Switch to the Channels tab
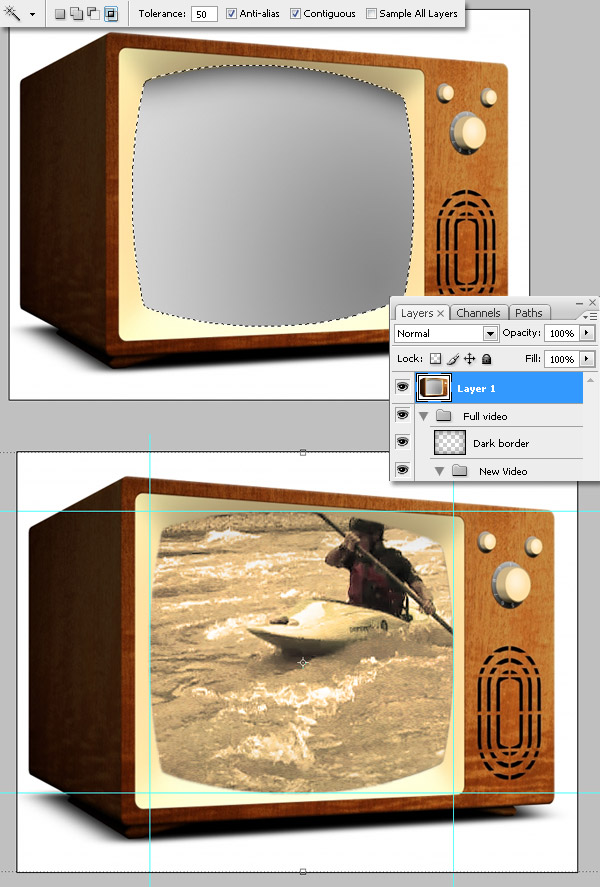The height and width of the screenshot is (887, 600). (478, 313)
